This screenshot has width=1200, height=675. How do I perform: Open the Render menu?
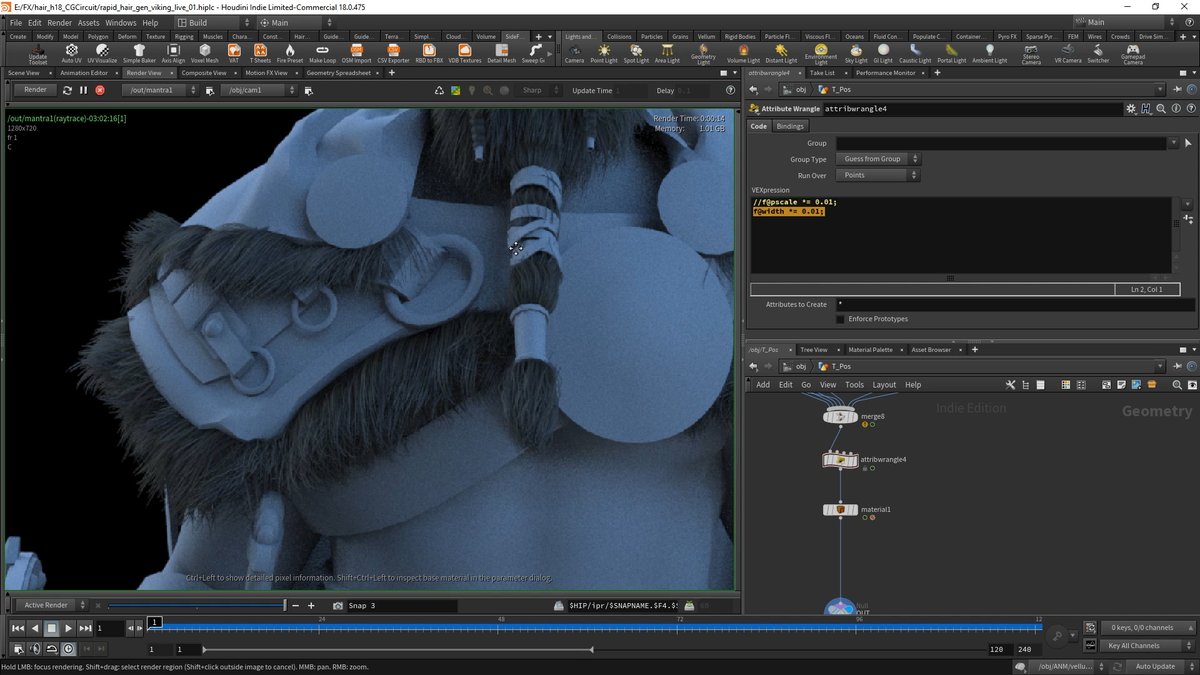click(x=59, y=22)
